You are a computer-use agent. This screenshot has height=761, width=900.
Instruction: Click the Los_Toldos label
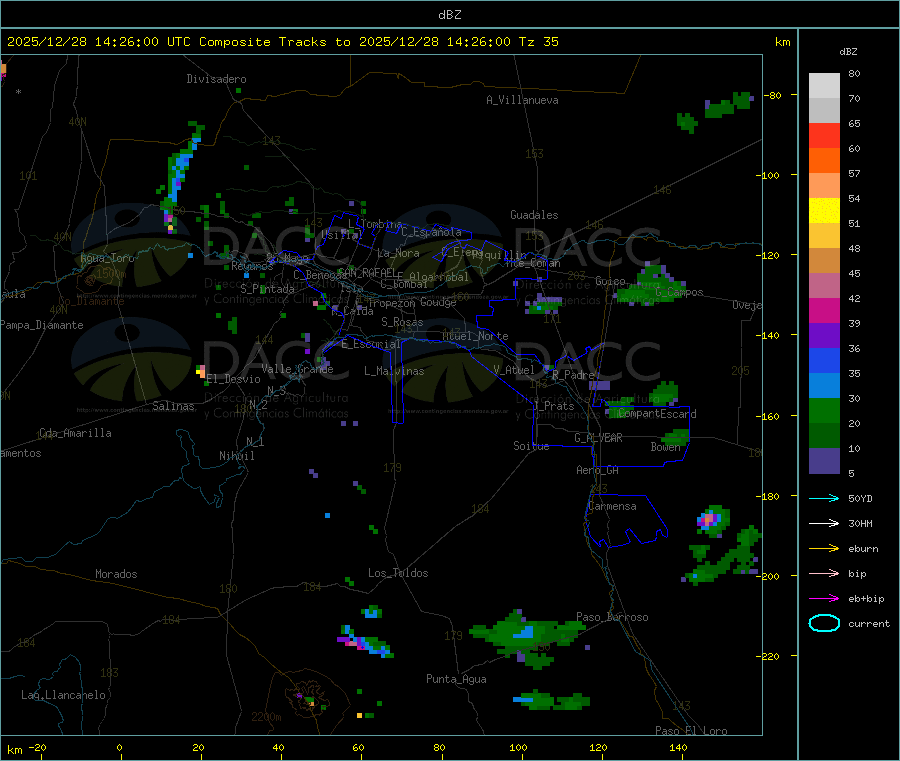coord(398,573)
